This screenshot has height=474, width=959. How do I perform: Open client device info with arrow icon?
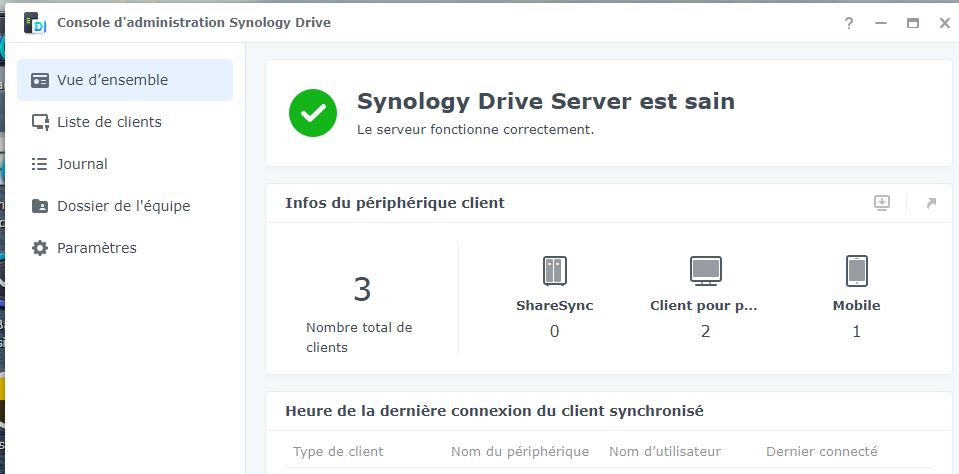[931, 203]
